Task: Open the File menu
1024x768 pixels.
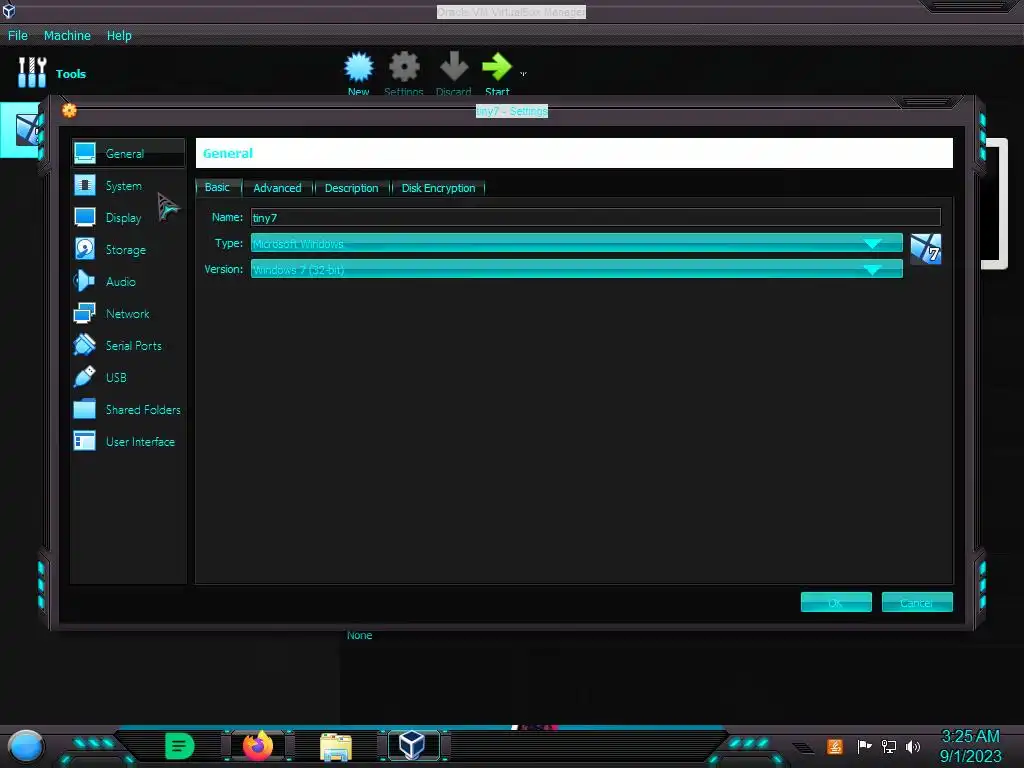Action: click(18, 35)
